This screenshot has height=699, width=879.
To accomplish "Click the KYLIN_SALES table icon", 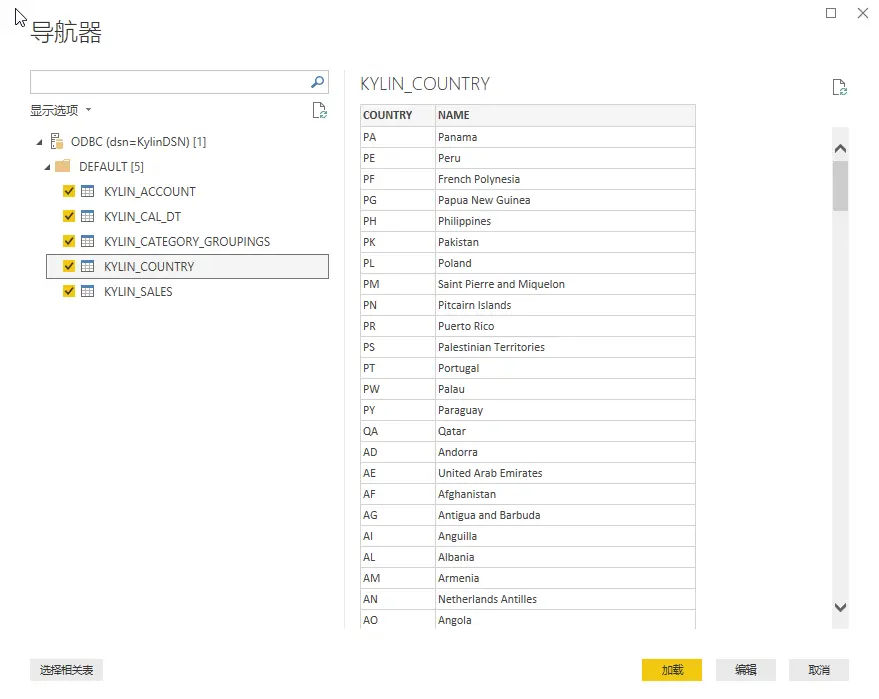I will coord(87,291).
